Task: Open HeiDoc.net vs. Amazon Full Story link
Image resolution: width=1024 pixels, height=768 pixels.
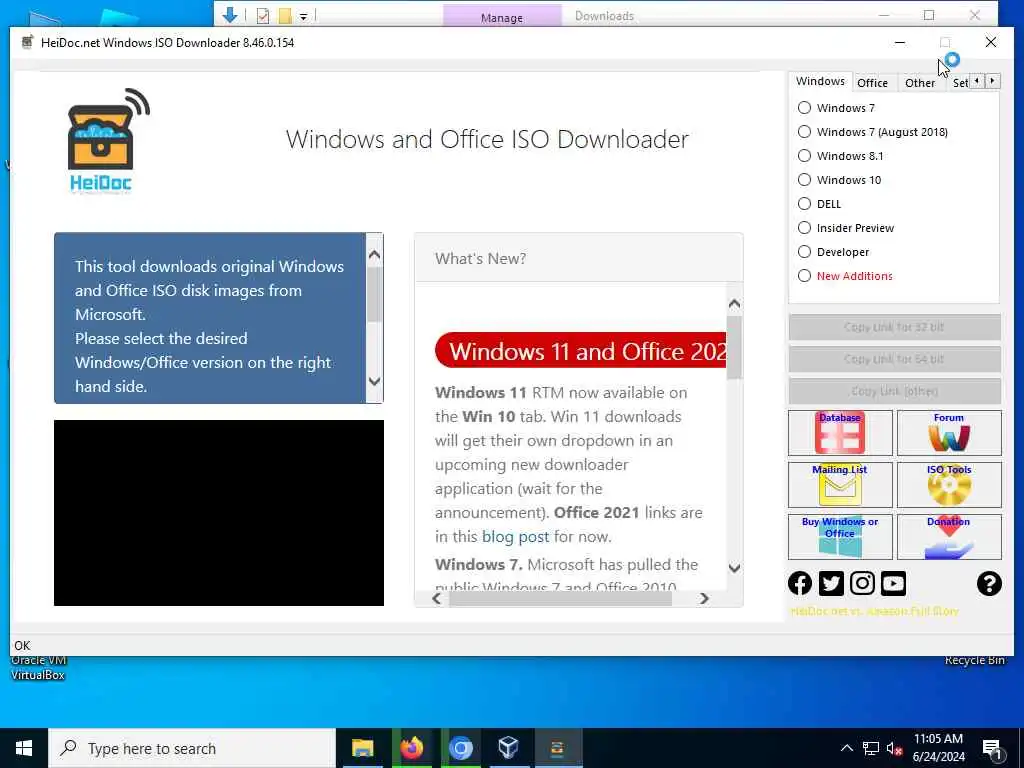Action: [x=874, y=611]
